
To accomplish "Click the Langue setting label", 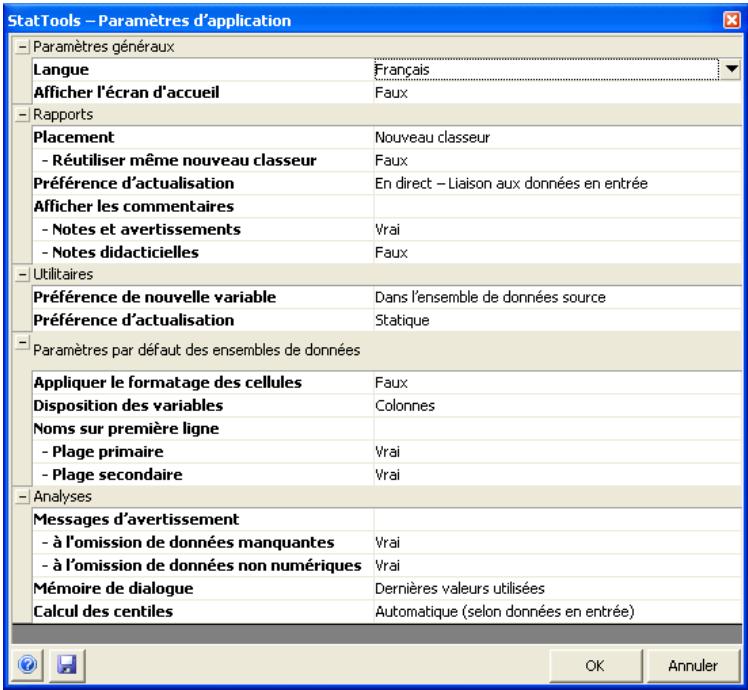I will tap(61, 70).
